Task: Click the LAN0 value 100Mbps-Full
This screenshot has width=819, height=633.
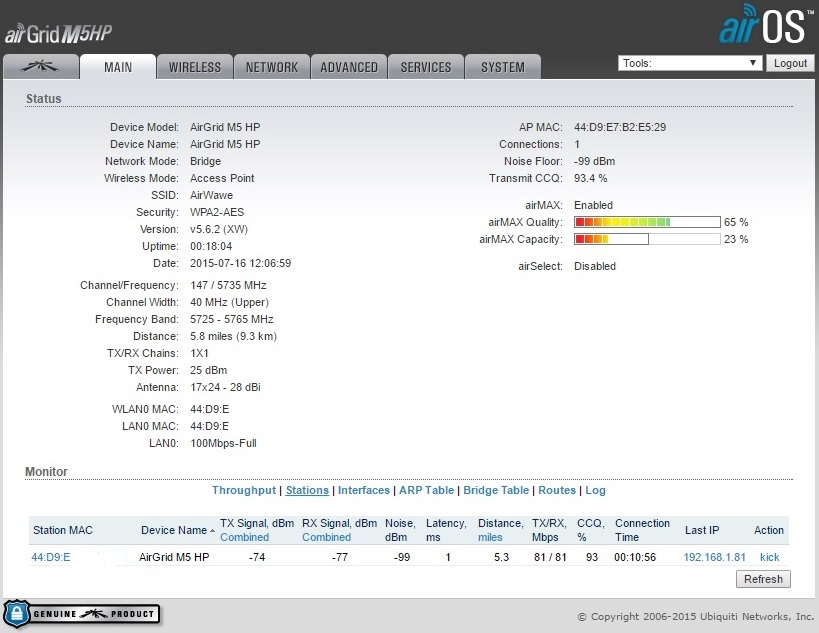Action: point(223,443)
